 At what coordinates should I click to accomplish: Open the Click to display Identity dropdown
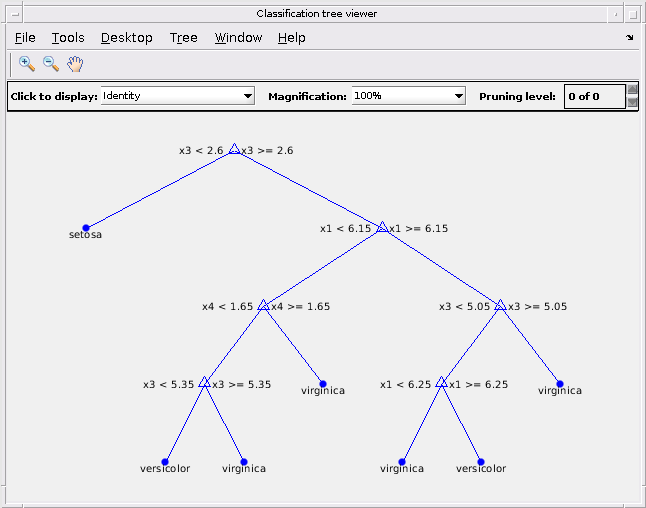point(178,96)
